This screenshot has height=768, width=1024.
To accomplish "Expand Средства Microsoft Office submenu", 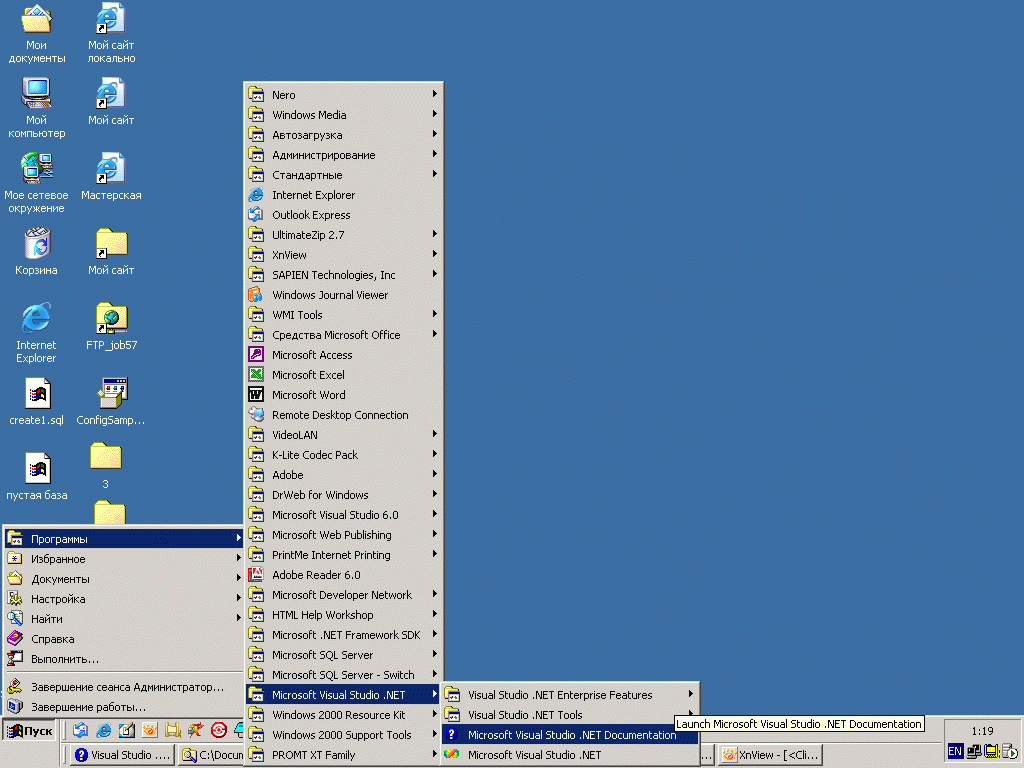I will point(344,335).
